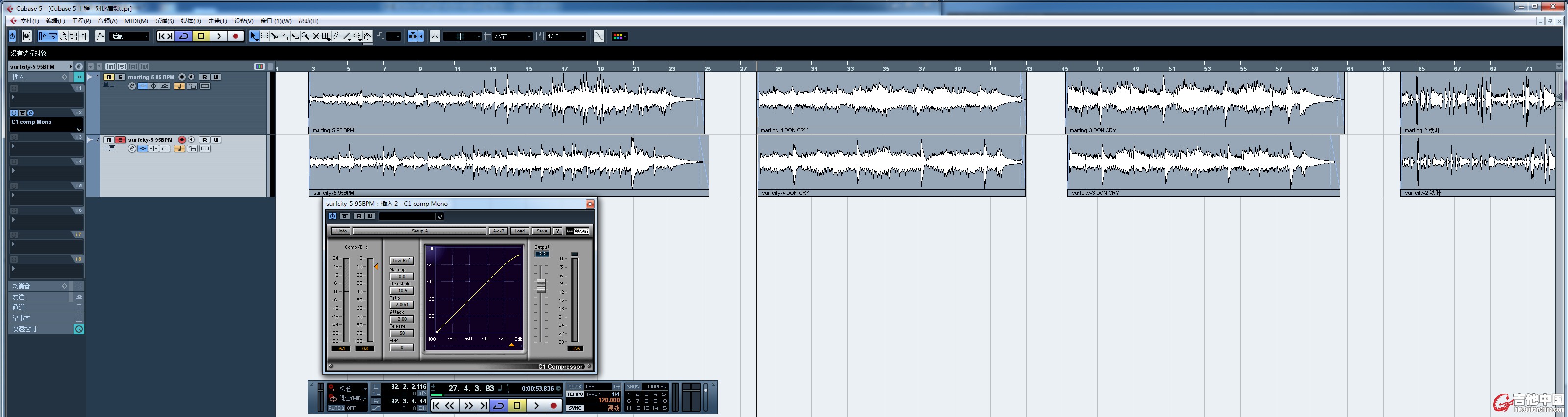Select the C1 comp Mono insert slot
1568x417 pixels.
tap(46, 125)
